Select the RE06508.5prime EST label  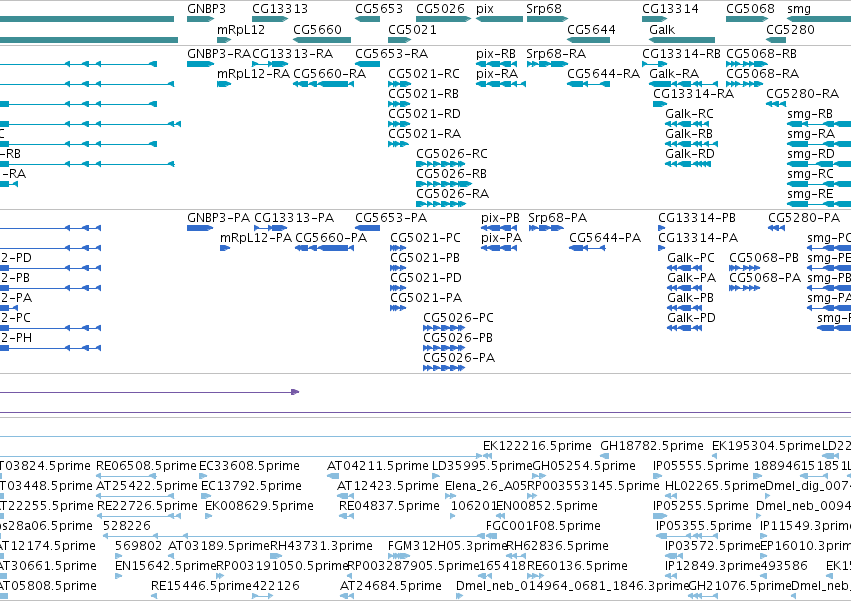[x=146, y=466]
